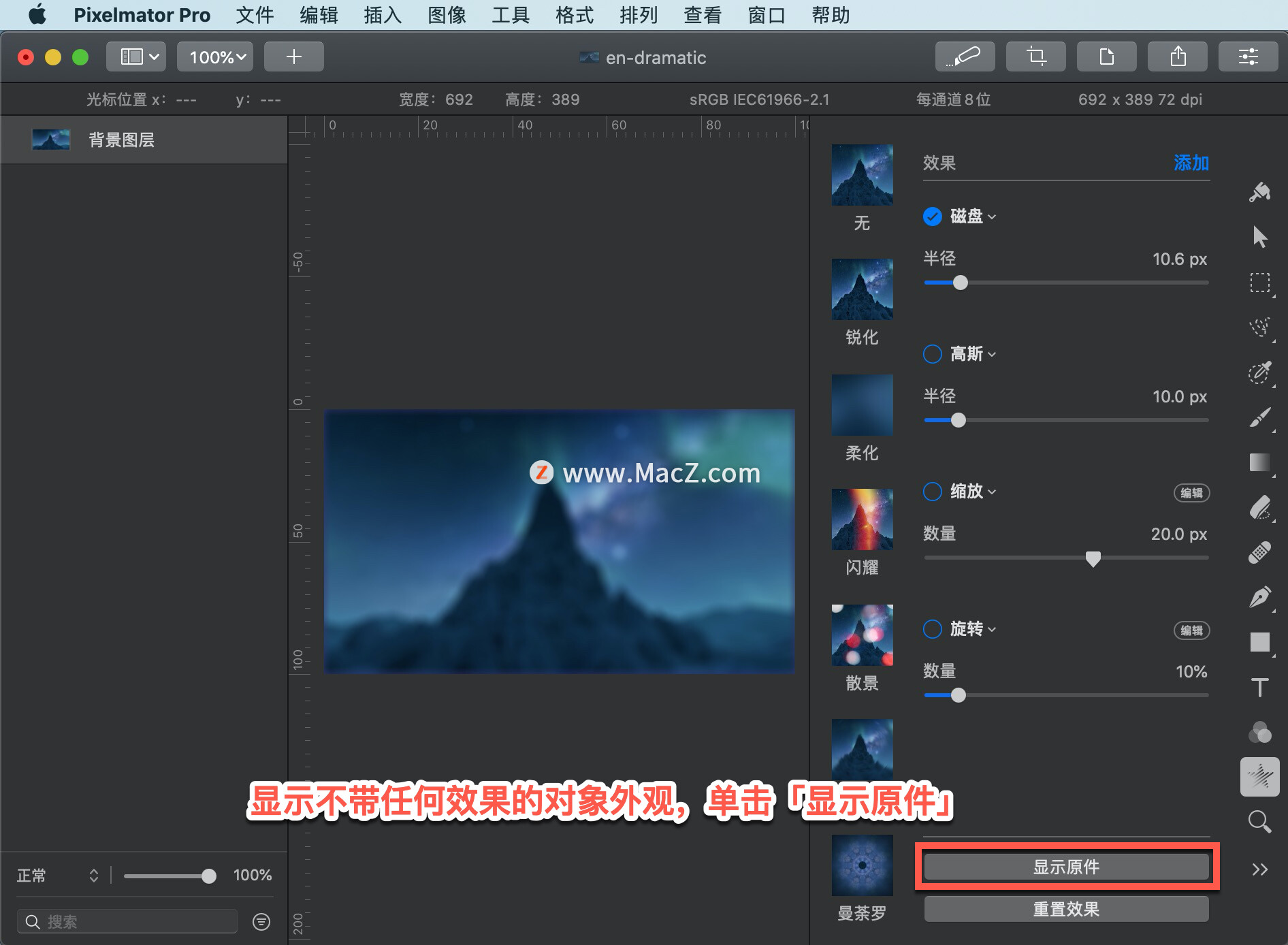
Task: Select the Erase tool
Action: pos(1259,507)
